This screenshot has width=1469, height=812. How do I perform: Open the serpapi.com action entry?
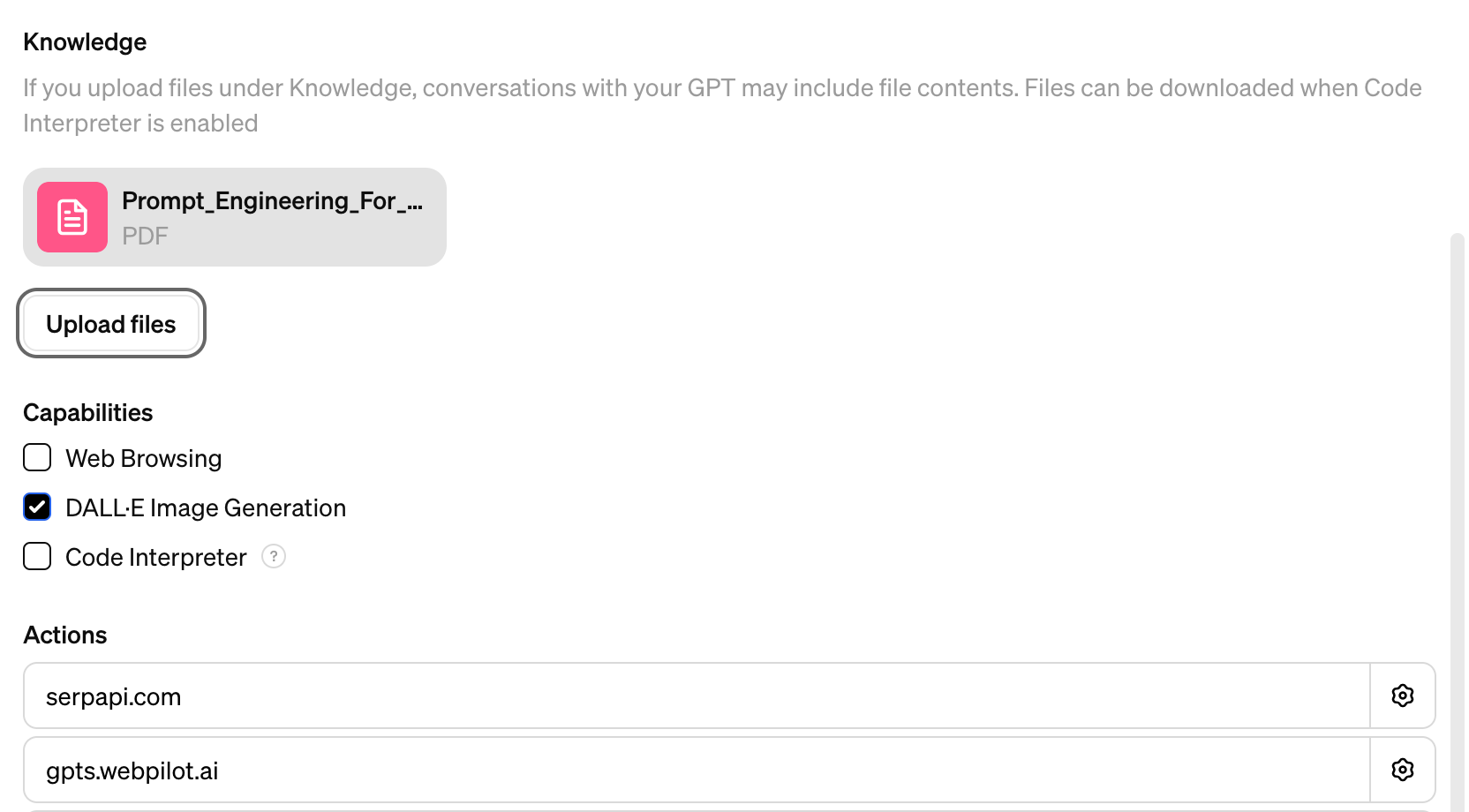tap(697, 695)
